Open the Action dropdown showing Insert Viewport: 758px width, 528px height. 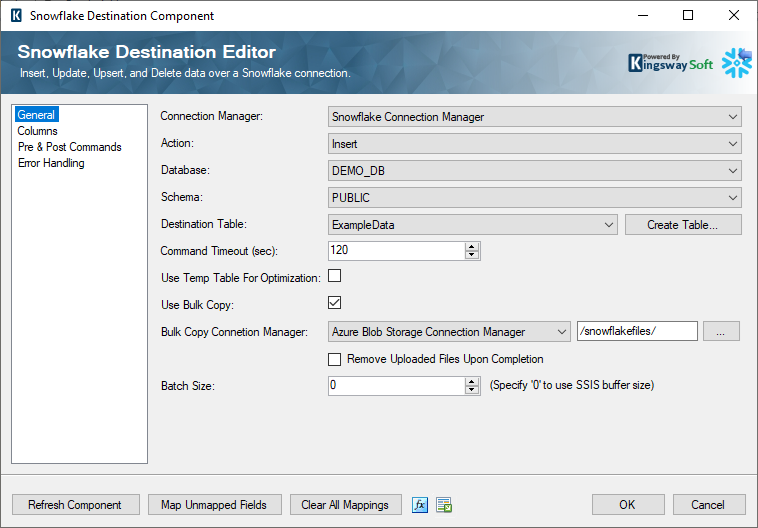(535, 144)
